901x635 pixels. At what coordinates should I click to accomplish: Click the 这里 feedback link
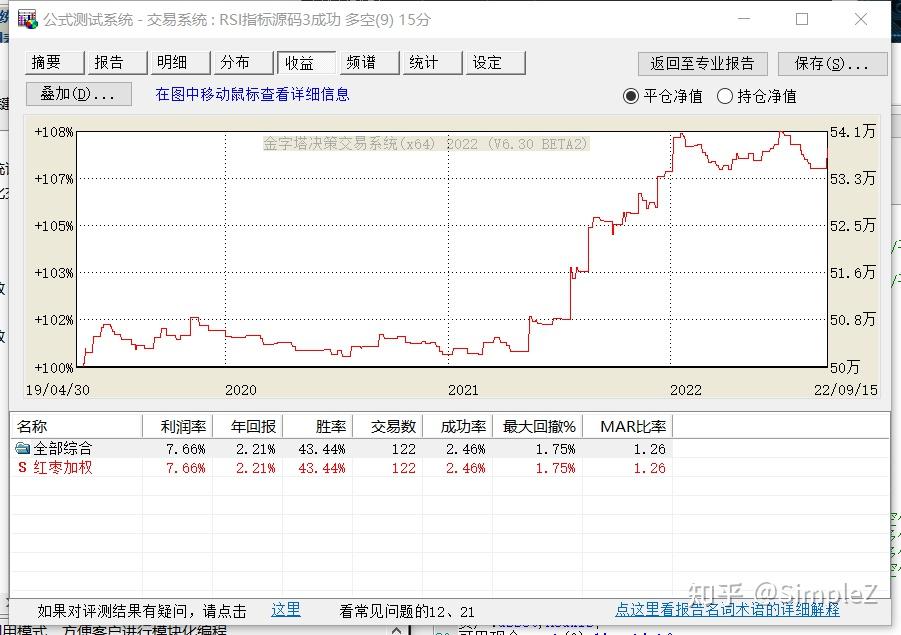tap(285, 609)
